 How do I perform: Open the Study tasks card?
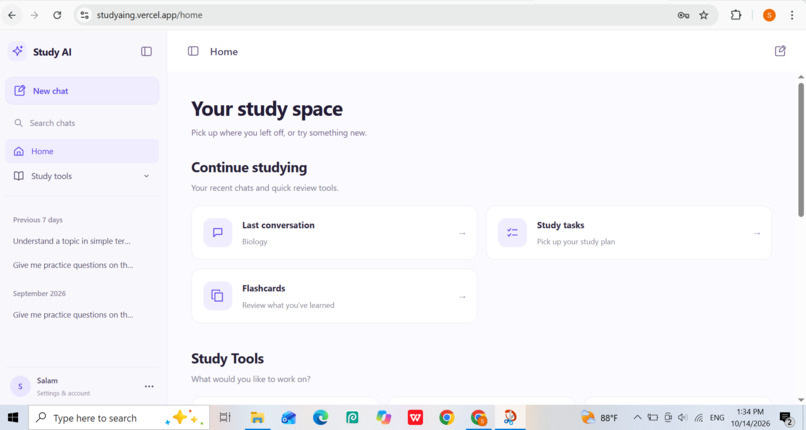629,233
